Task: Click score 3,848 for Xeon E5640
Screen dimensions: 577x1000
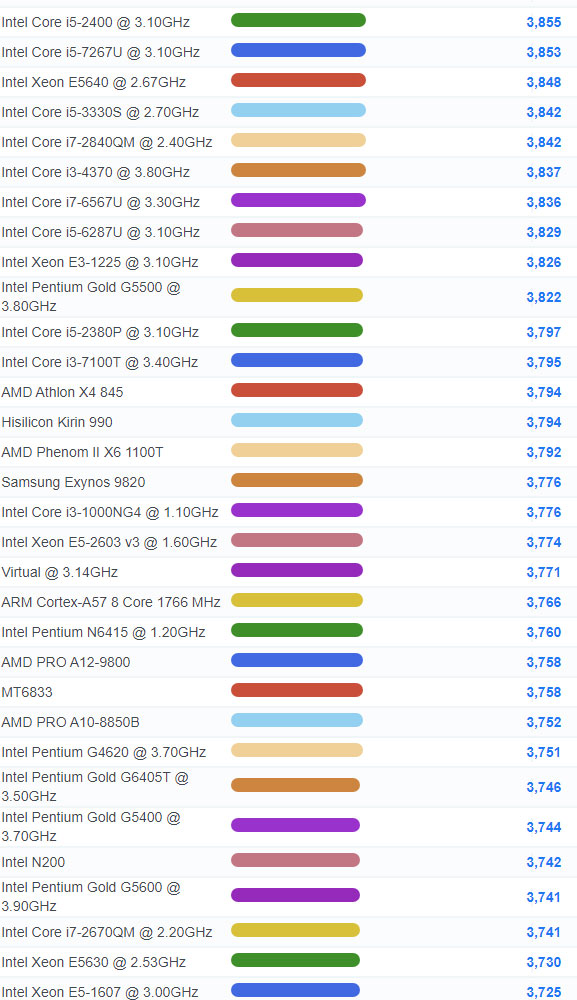Action: coord(544,82)
